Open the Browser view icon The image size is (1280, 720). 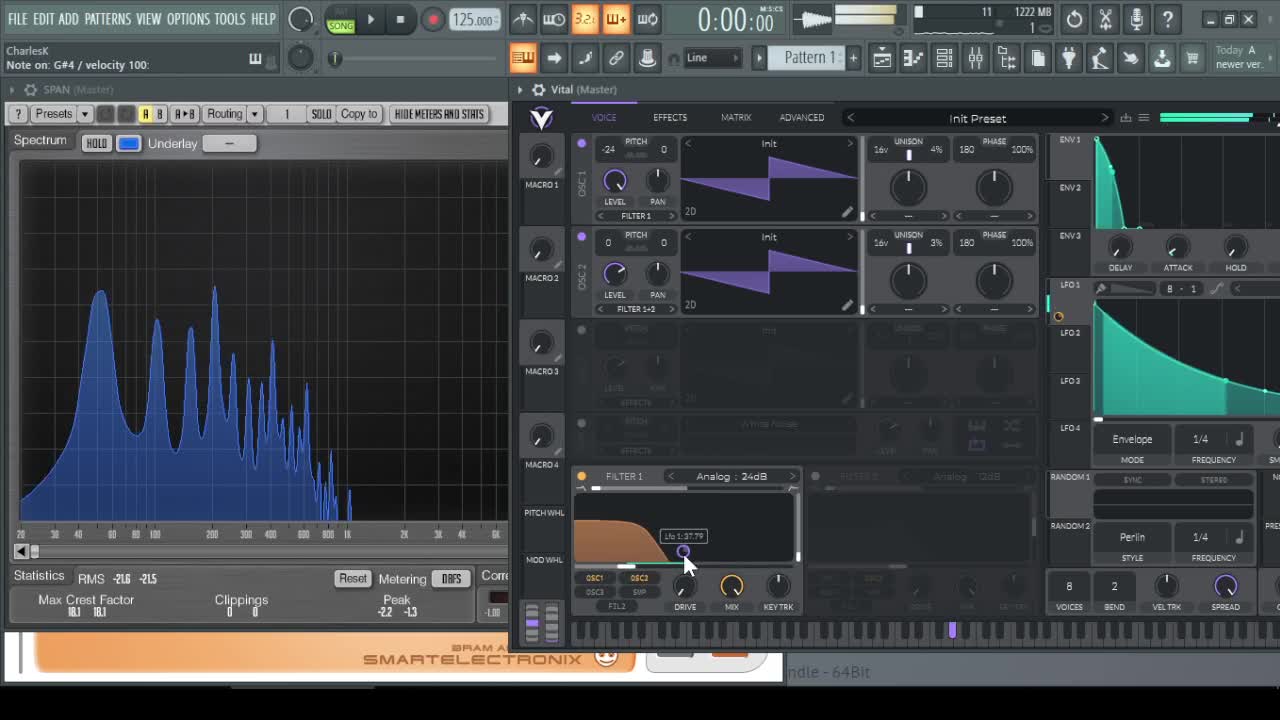1006,58
